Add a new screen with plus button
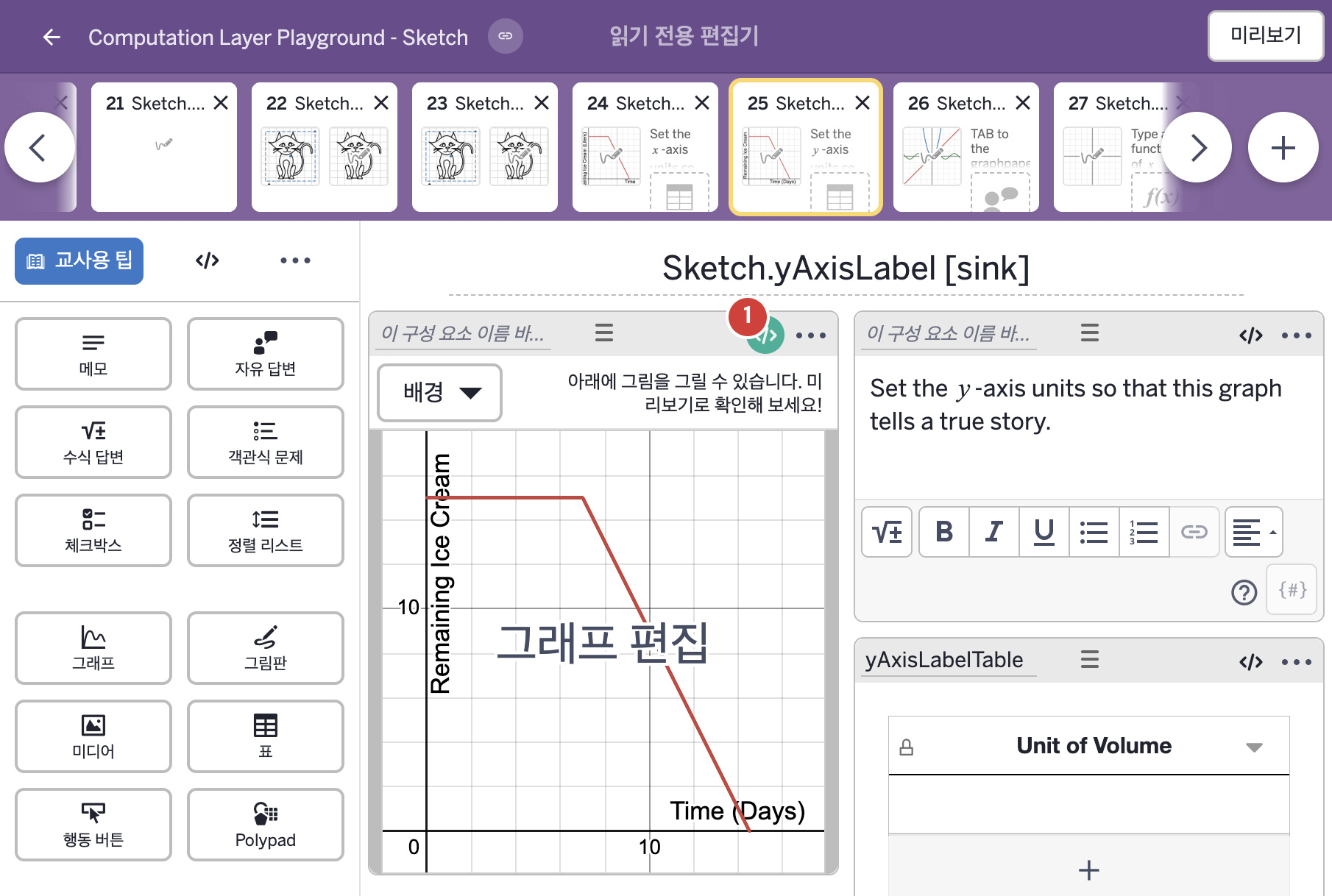Screen dimensions: 1332x896 pos(1283,147)
